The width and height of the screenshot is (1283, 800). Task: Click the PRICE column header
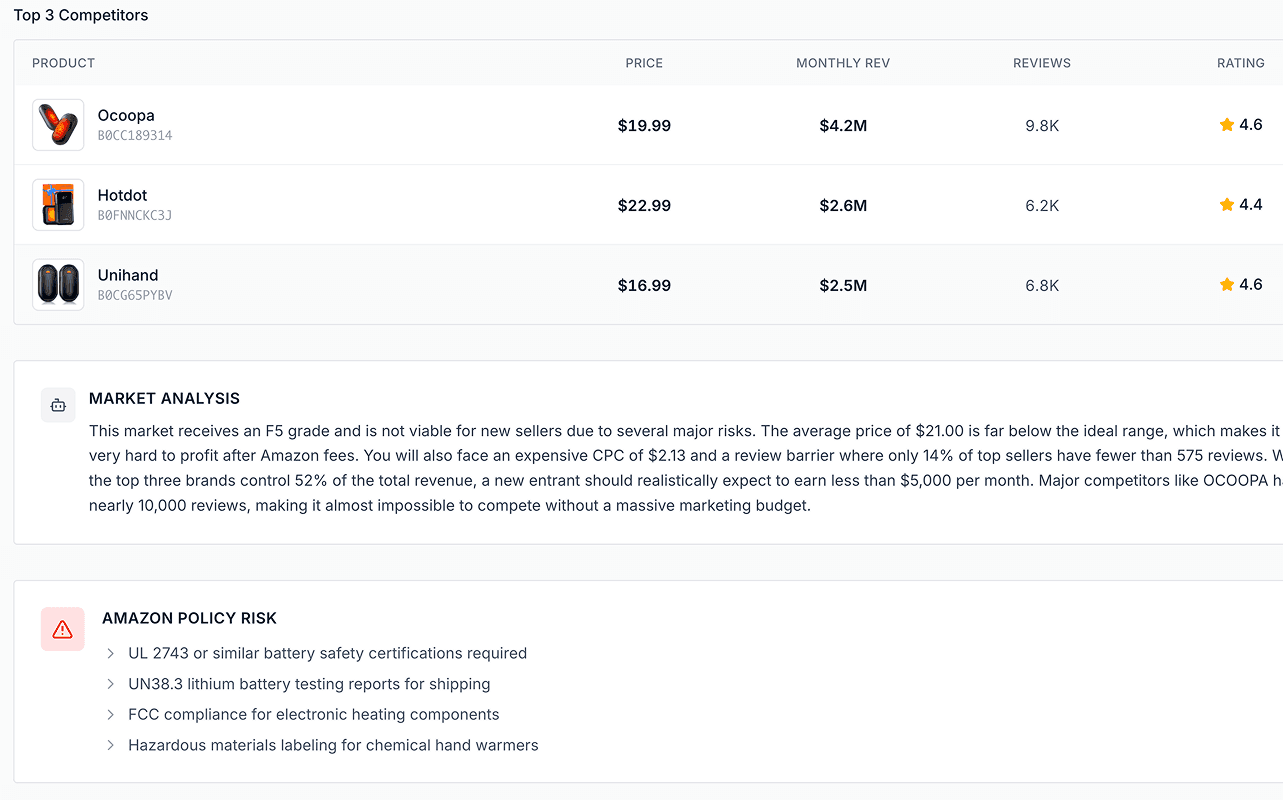[x=644, y=63]
